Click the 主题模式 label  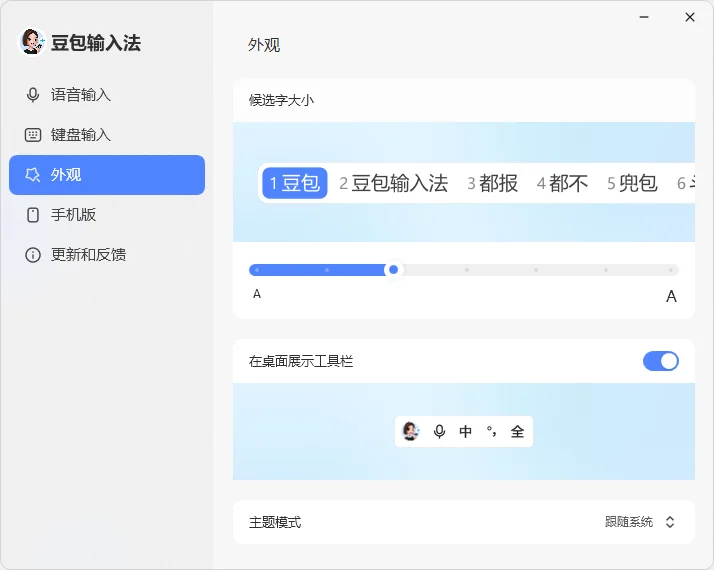tap(275, 522)
